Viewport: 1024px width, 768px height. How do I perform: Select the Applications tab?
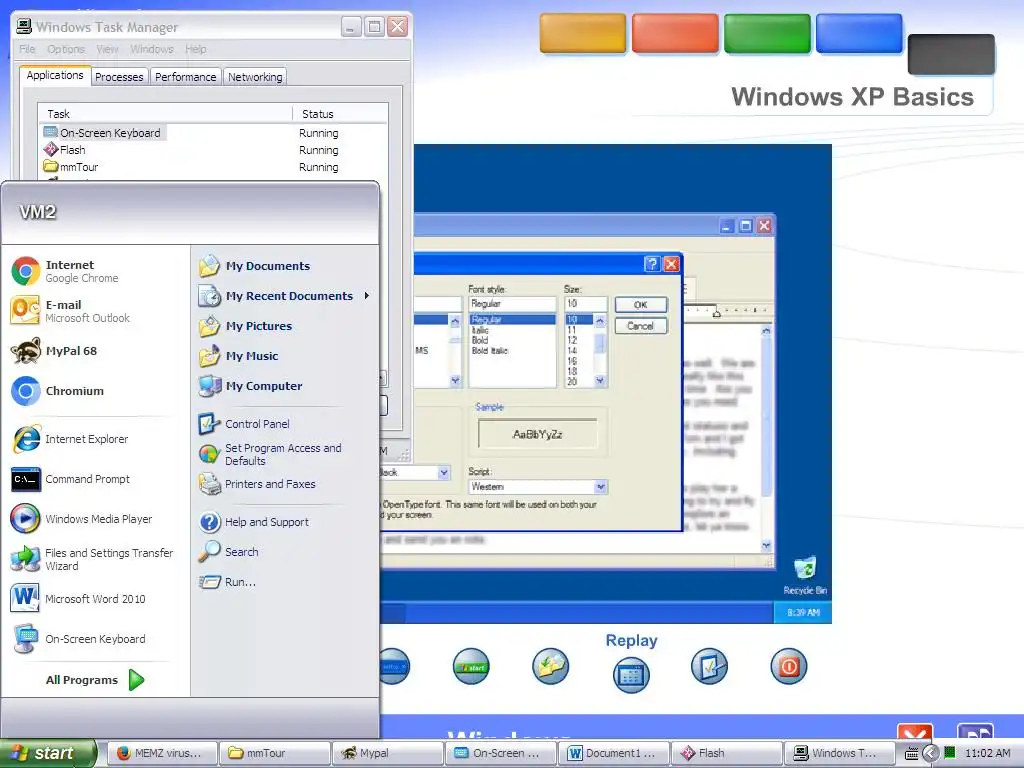55,75
